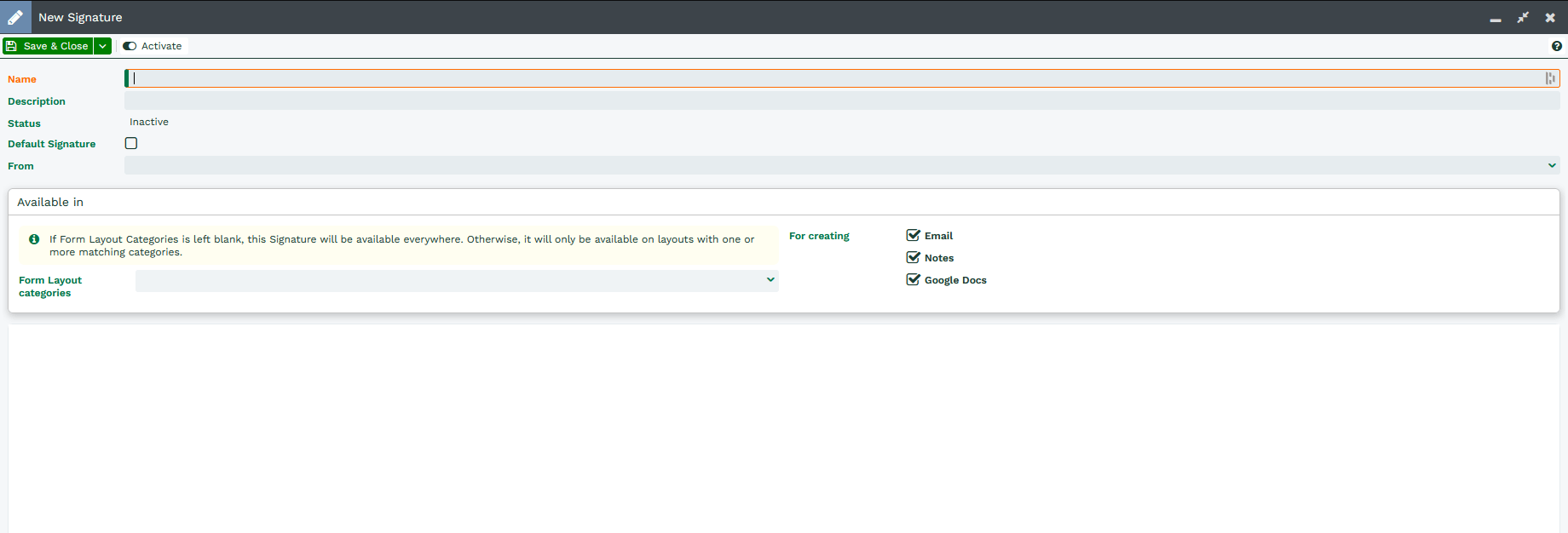The width and height of the screenshot is (1568, 533).
Task: Uncheck the Email checkbox
Action: [914, 235]
